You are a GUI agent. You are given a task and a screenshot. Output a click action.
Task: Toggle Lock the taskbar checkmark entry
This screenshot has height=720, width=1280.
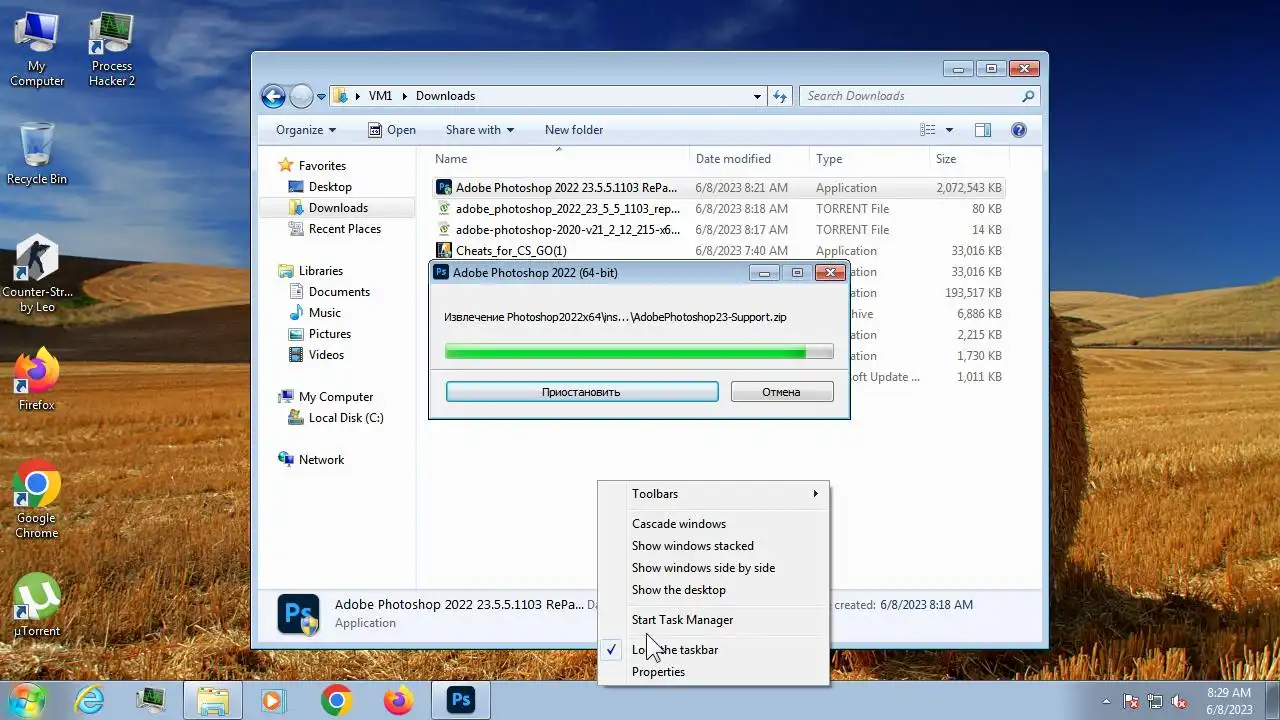coord(714,650)
